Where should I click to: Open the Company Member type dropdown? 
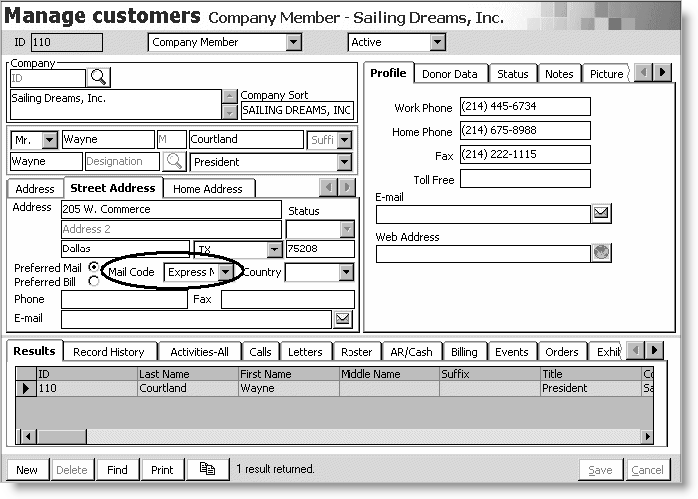click(293, 42)
